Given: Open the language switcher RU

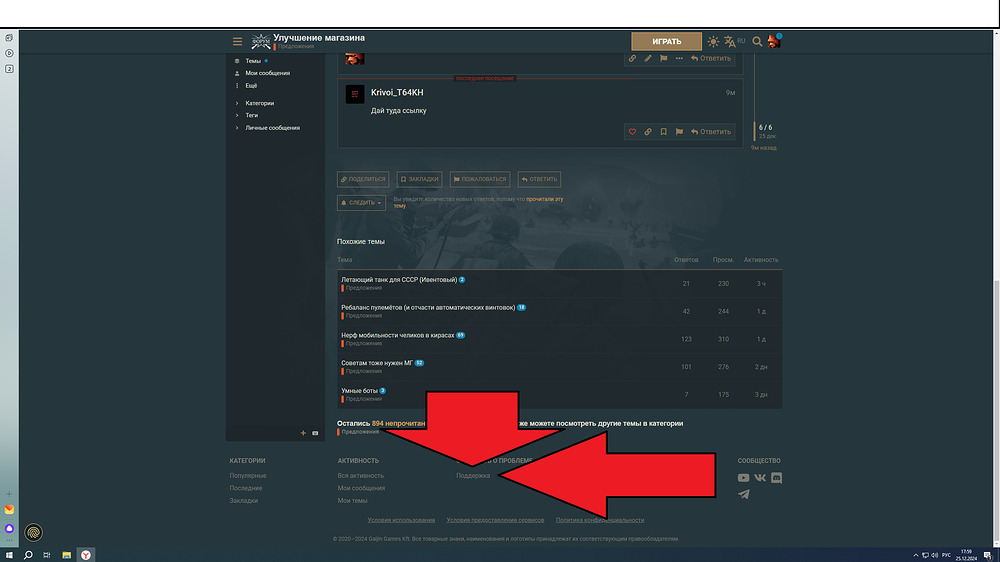Looking at the screenshot, I should point(735,42).
